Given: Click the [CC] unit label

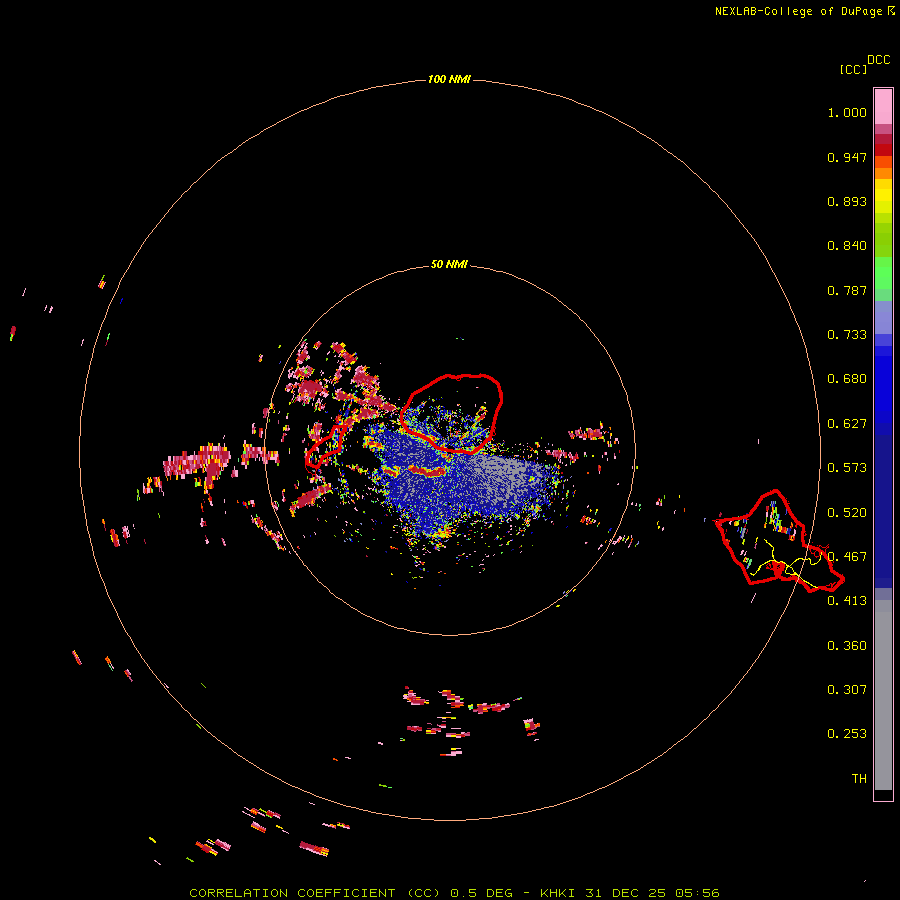Looking at the screenshot, I should point(853,69).
